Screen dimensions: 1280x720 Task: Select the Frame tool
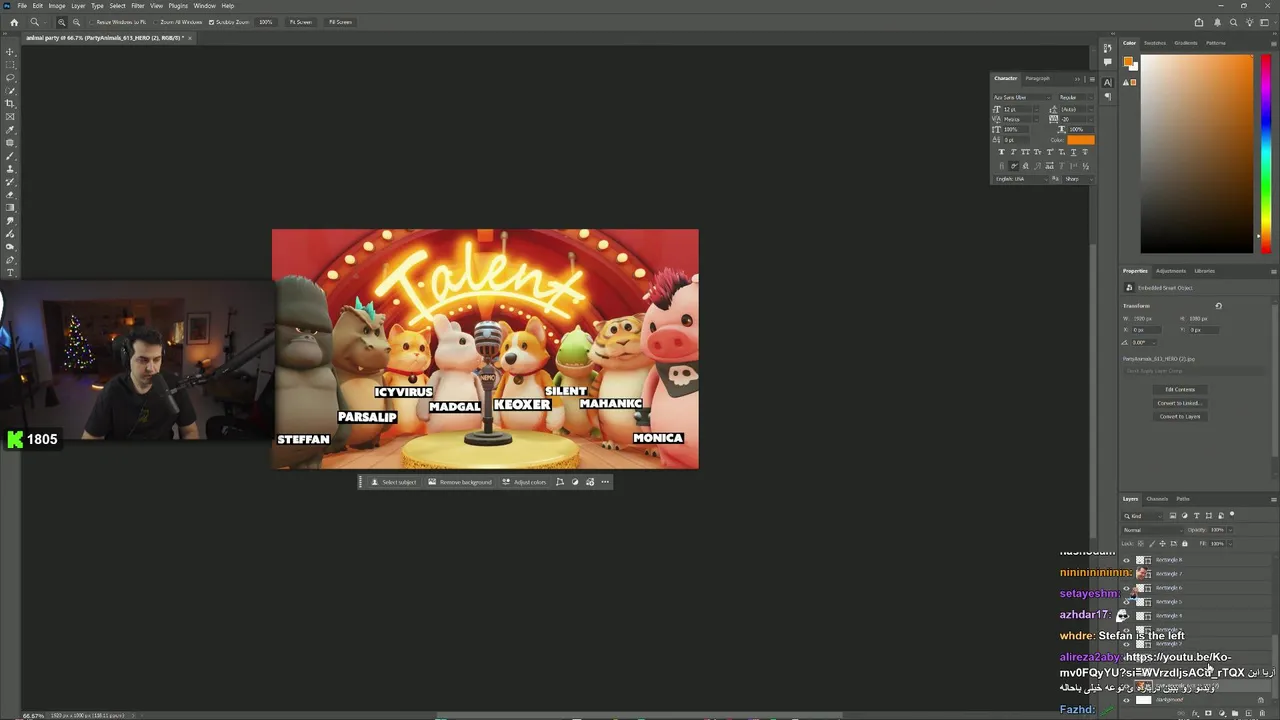click(x=11, y=117)
